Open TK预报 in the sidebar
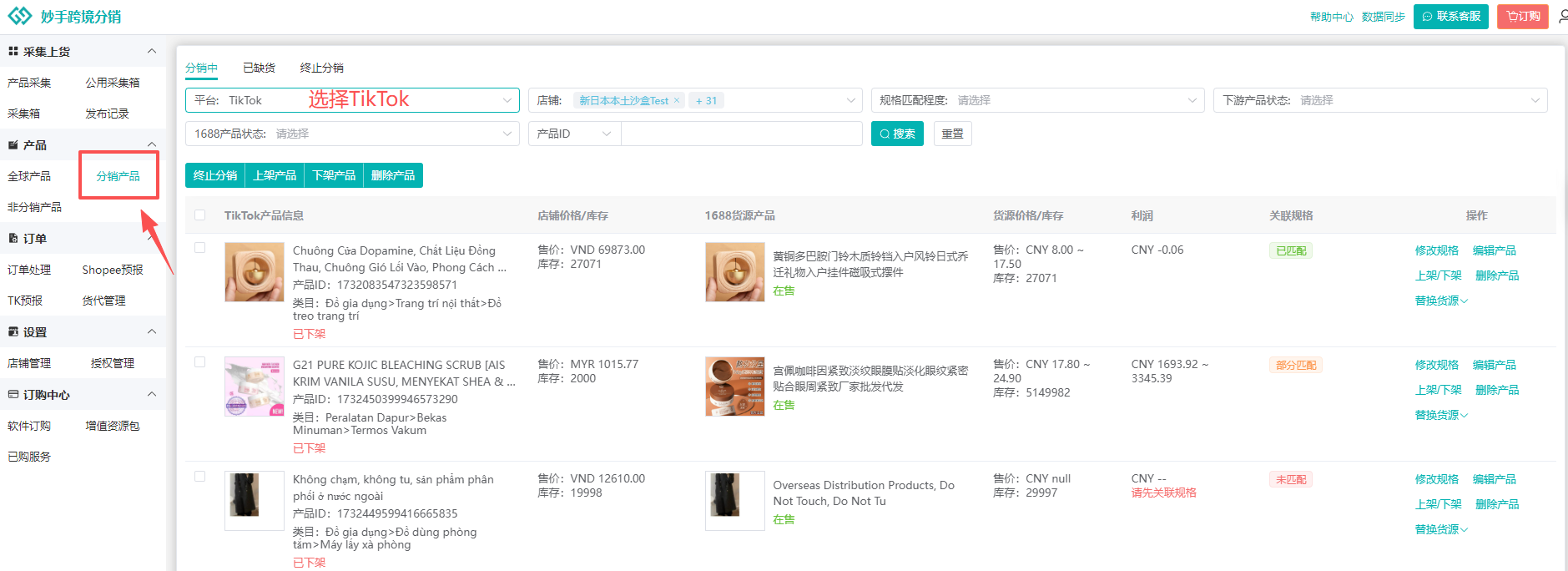The height and width of the screenshot is (571, 1568). click(25, 301)
